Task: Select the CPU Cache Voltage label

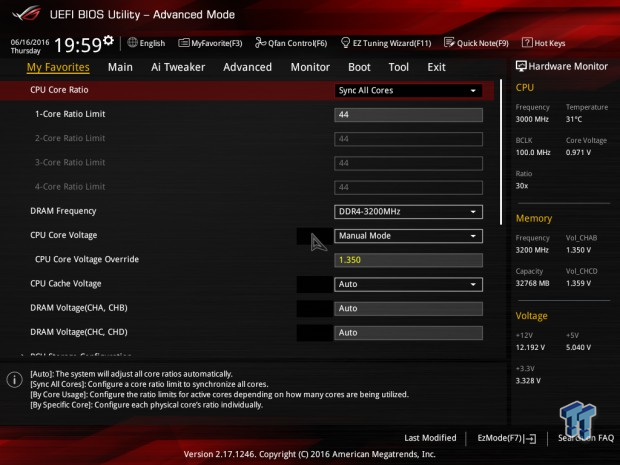Action: [x=66, y=284]
